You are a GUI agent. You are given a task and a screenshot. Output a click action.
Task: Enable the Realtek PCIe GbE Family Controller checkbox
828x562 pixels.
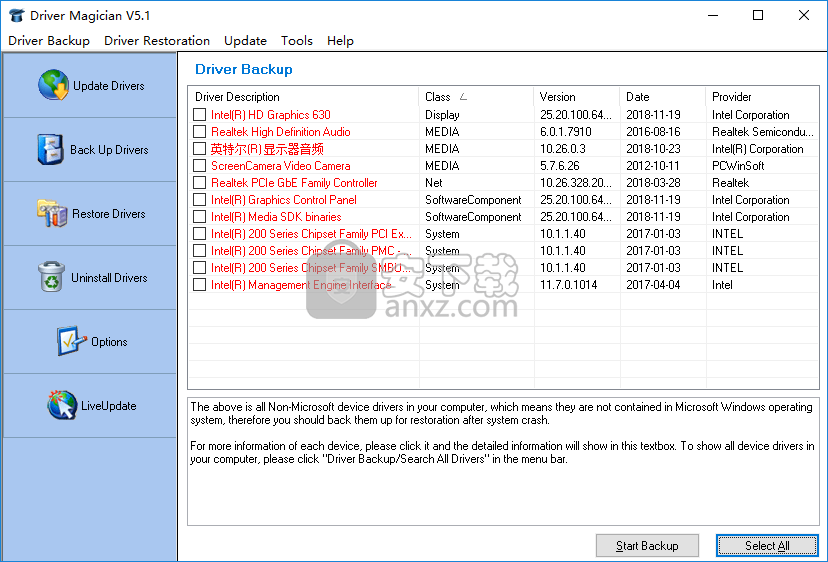pyautogui.click(x=200, y=183)
